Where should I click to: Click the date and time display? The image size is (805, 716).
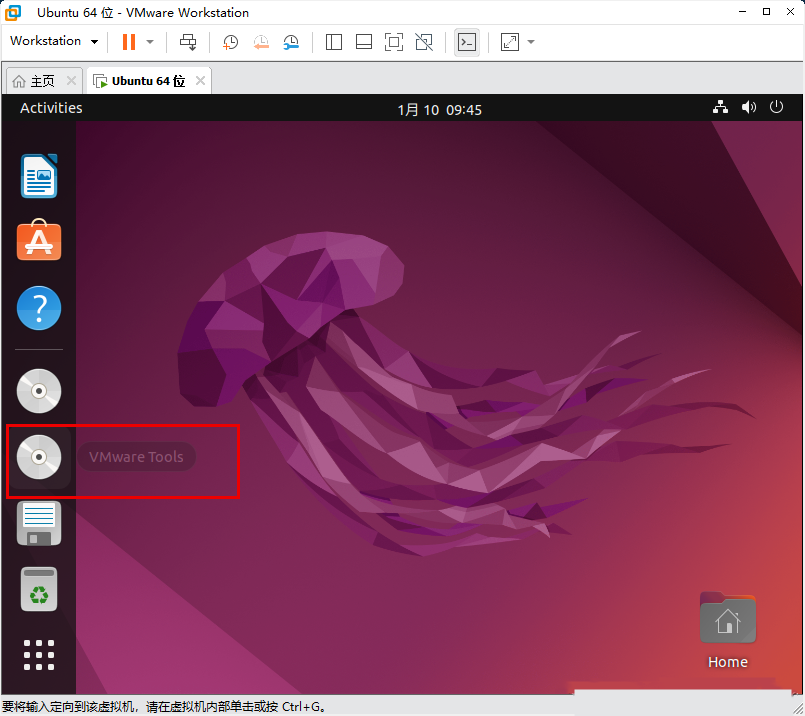pos(440,107)
